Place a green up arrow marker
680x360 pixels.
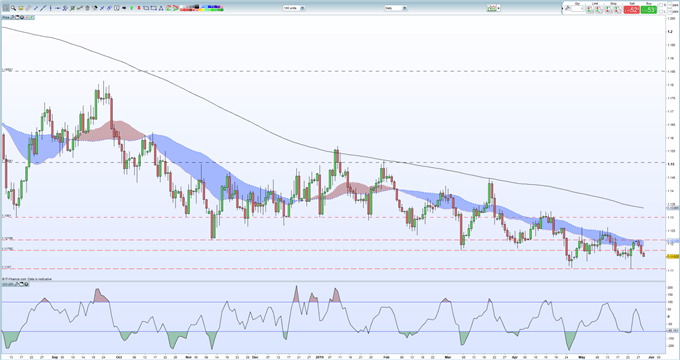[131, 8]
